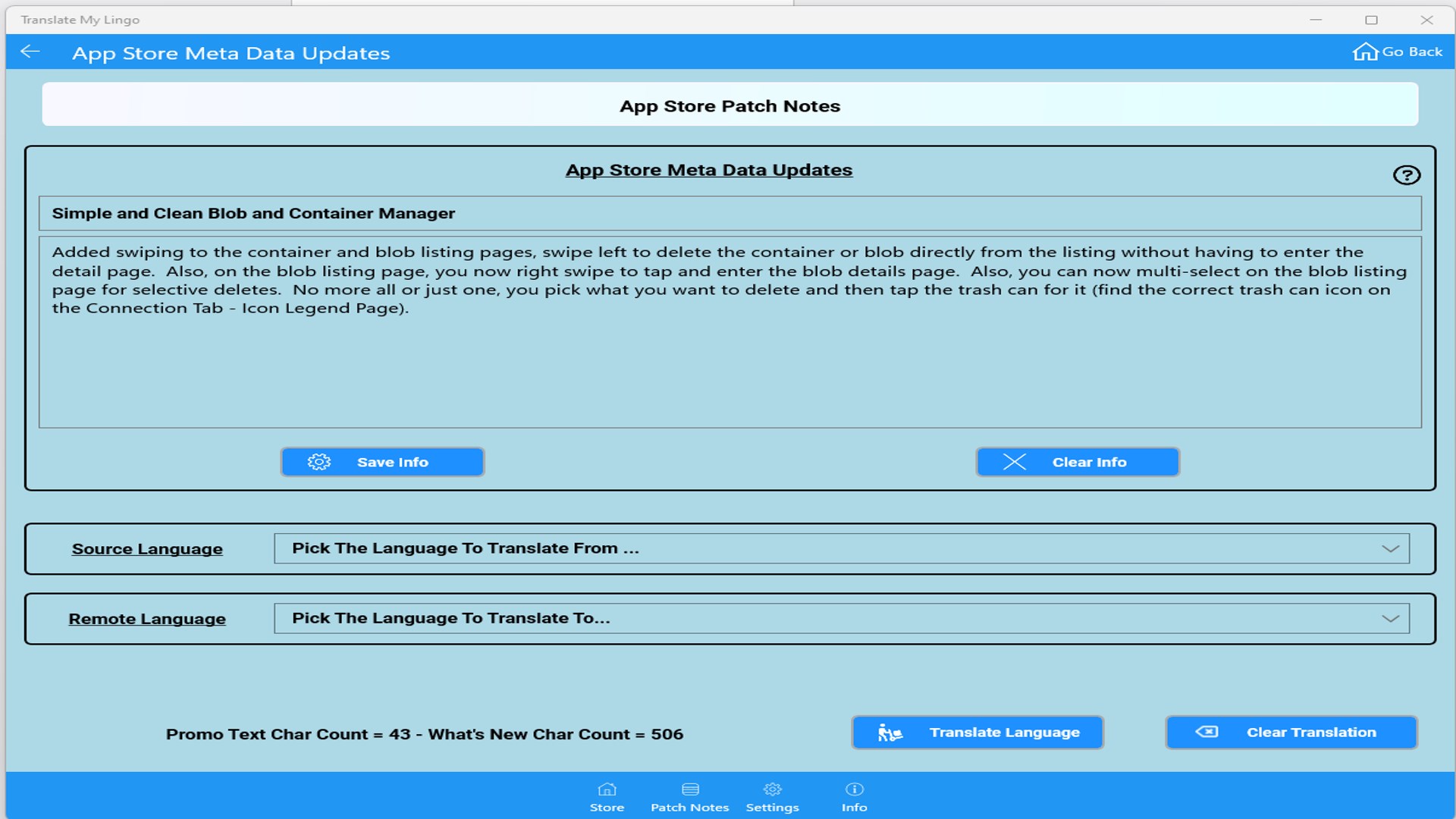Click the Go Back home icon
Viewport: 1456px width, 819px height.
click(1365, 52)
